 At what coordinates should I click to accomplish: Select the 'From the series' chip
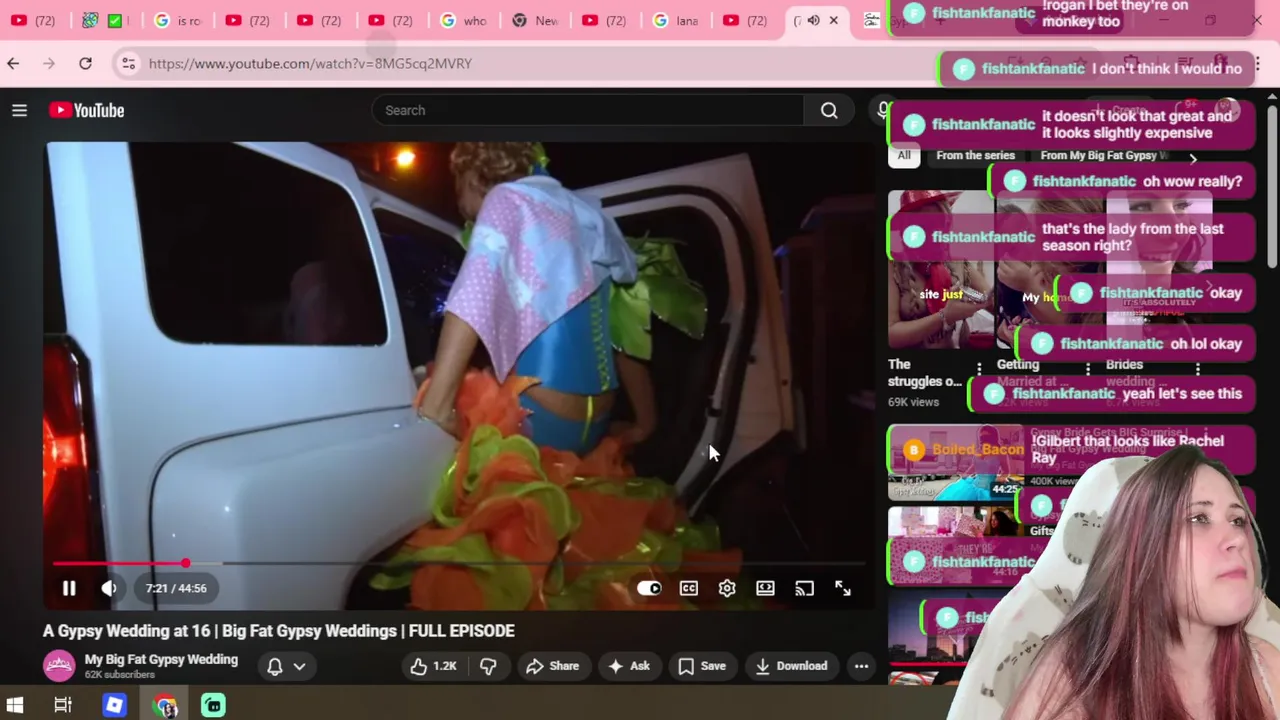pos(975,156)
